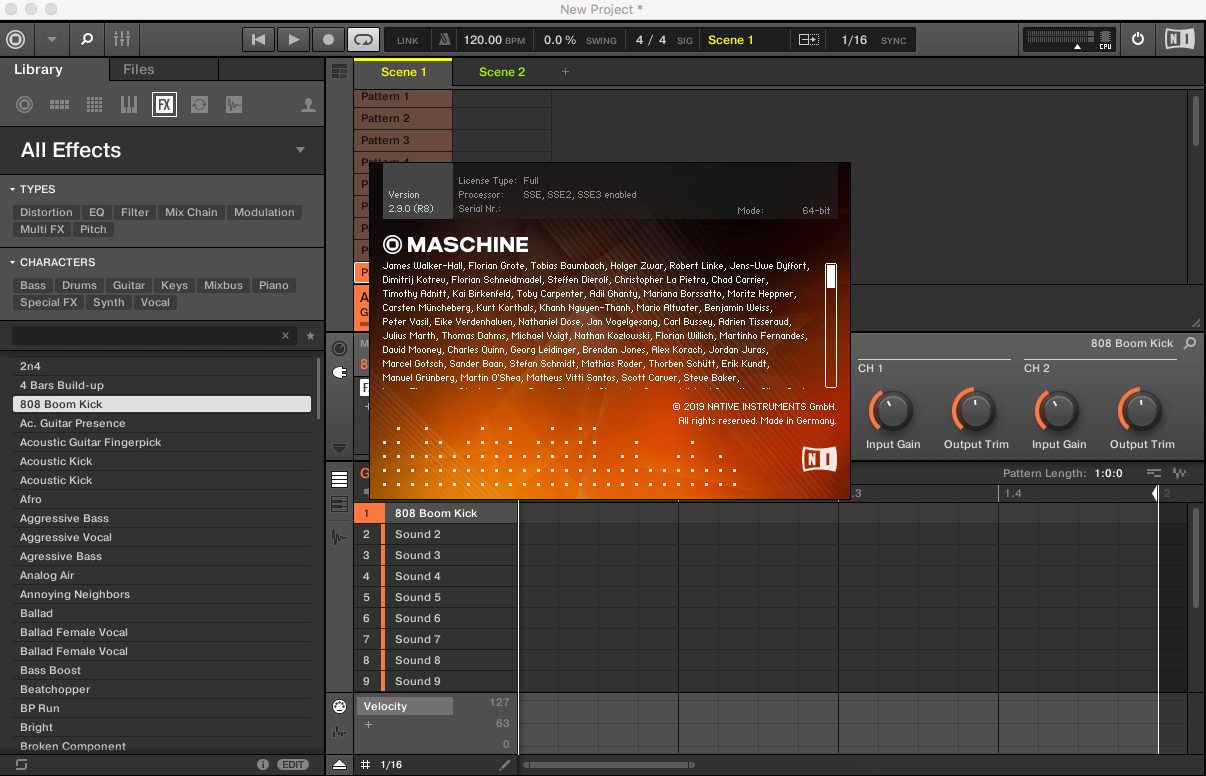Click the quick browse magnifier by 808 Boom Kick
This screenshot has width=1206, height=776.
click(1189, 343)
